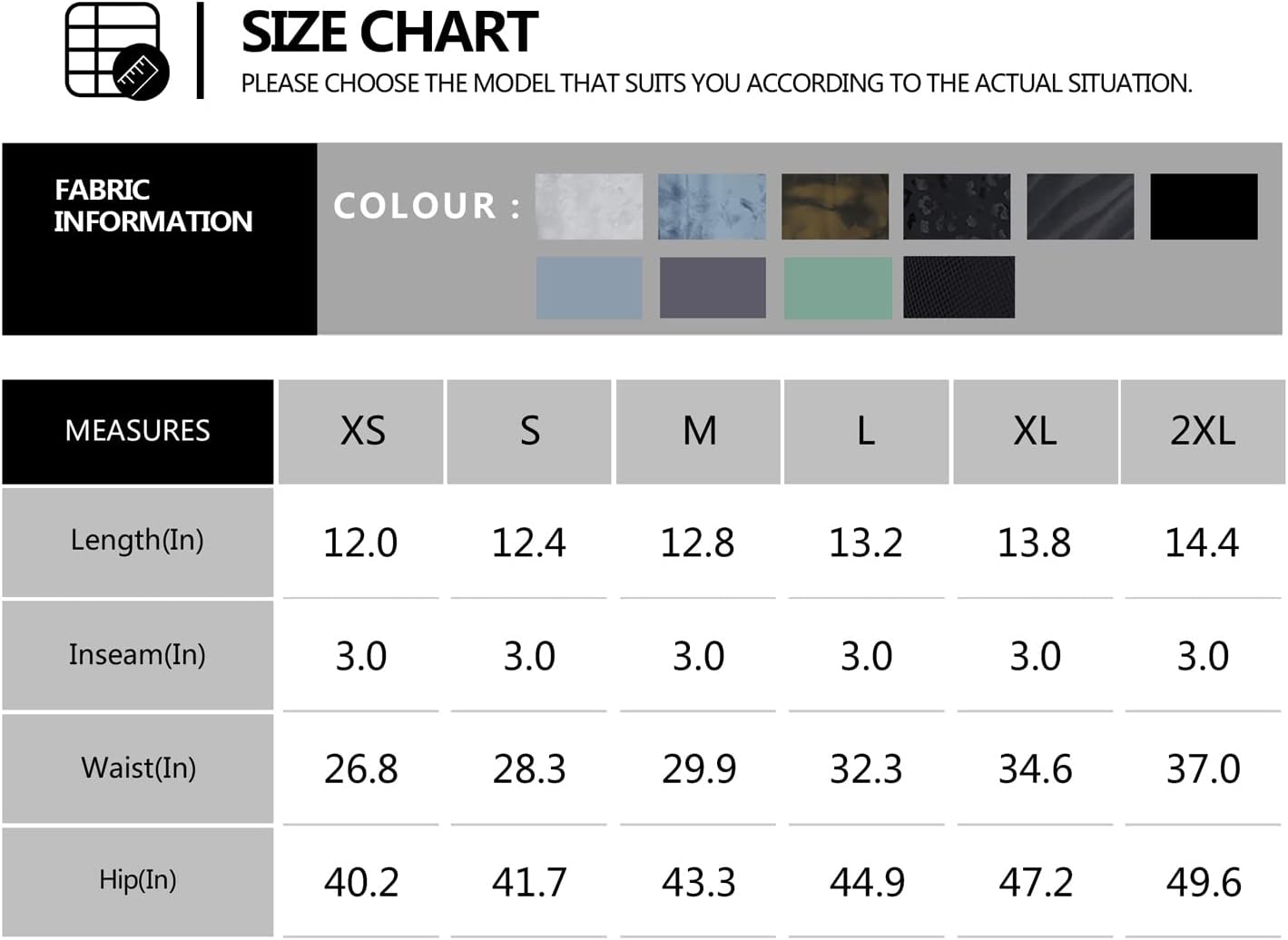This screenshot has height=940, width=1288.
Task: Choose the solid black colour swatch
Action: tap(1204, 207)
